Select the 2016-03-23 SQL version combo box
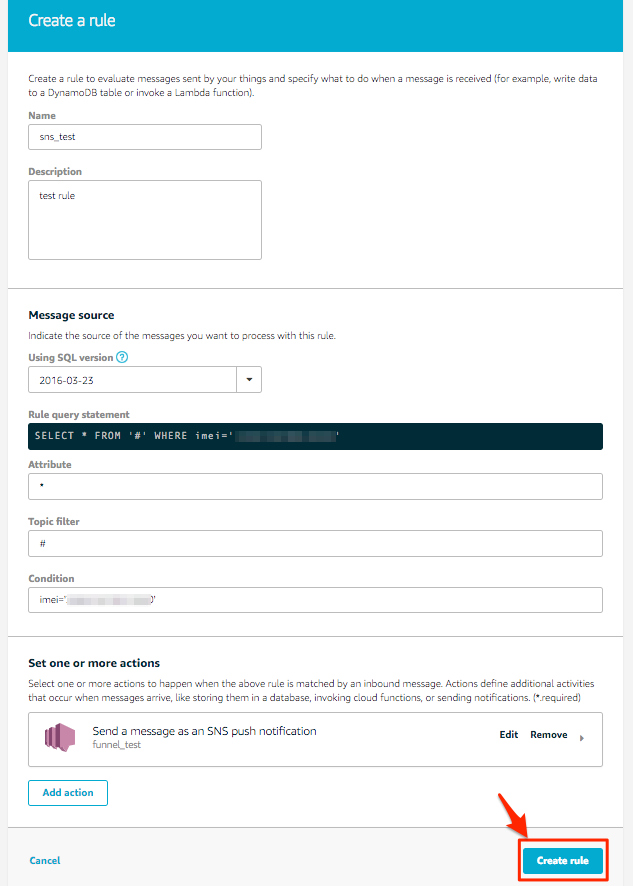Screen dimensions: 633x886 (x=145, y=380)
